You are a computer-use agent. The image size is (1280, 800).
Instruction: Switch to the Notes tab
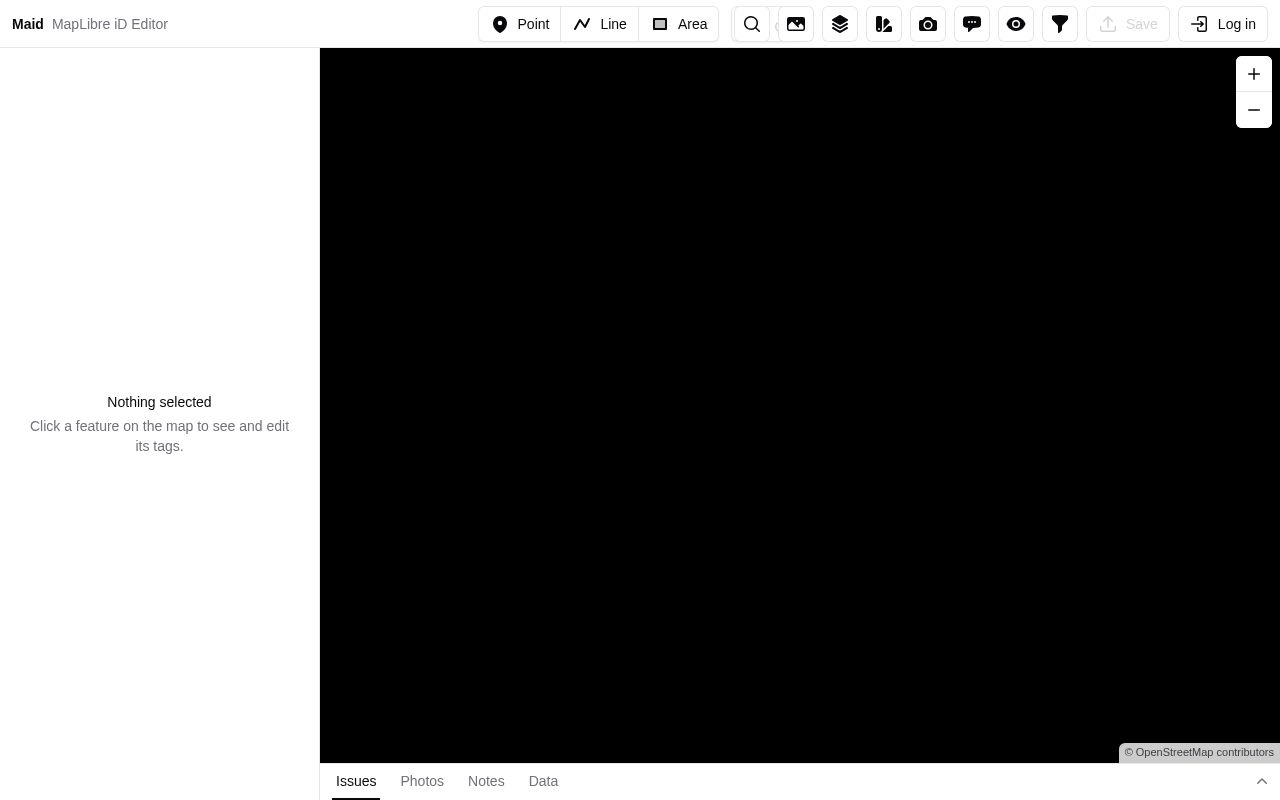pyautogui.click(x=486, y=781)
